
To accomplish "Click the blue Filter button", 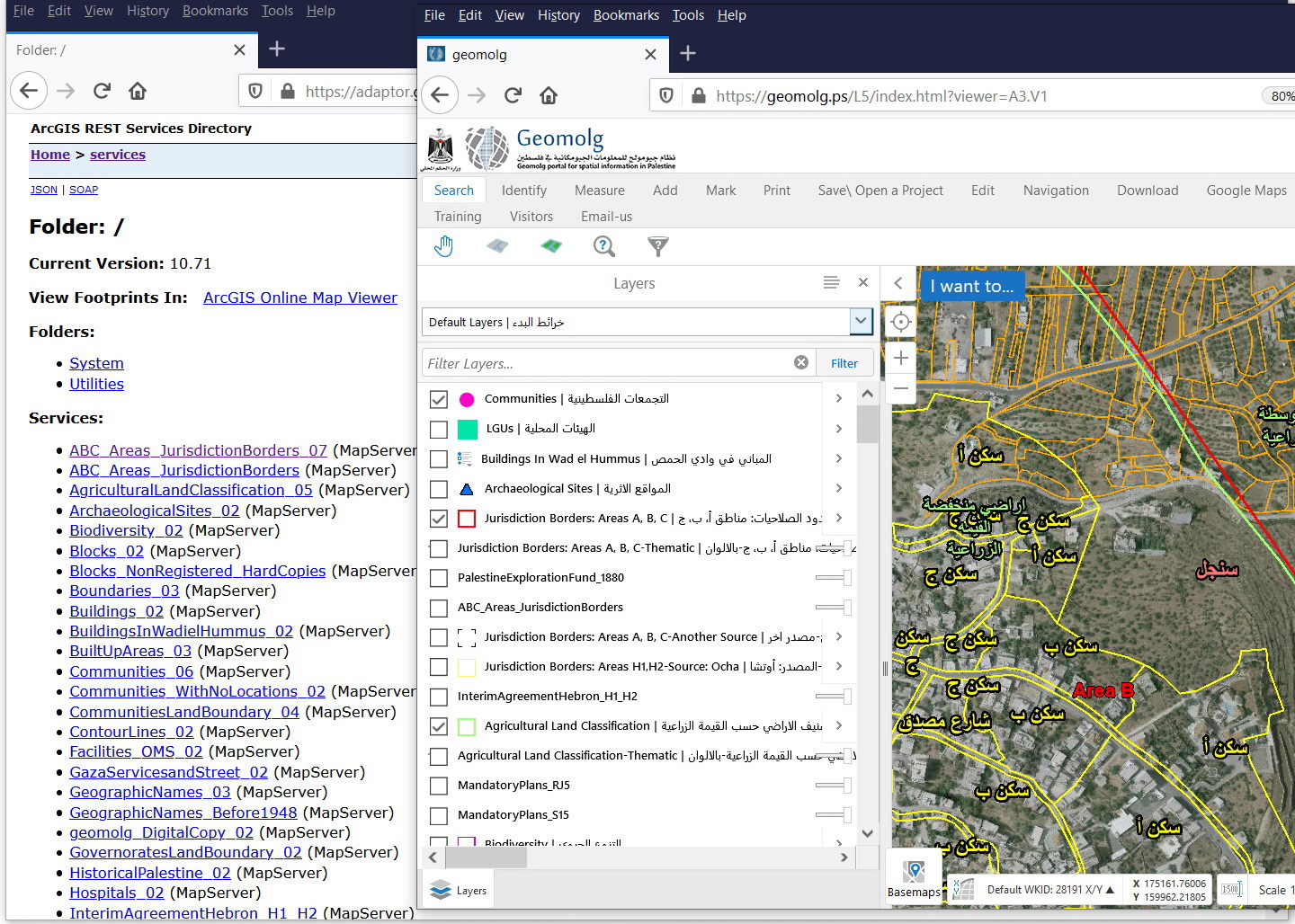I will [x=844, y=363].
